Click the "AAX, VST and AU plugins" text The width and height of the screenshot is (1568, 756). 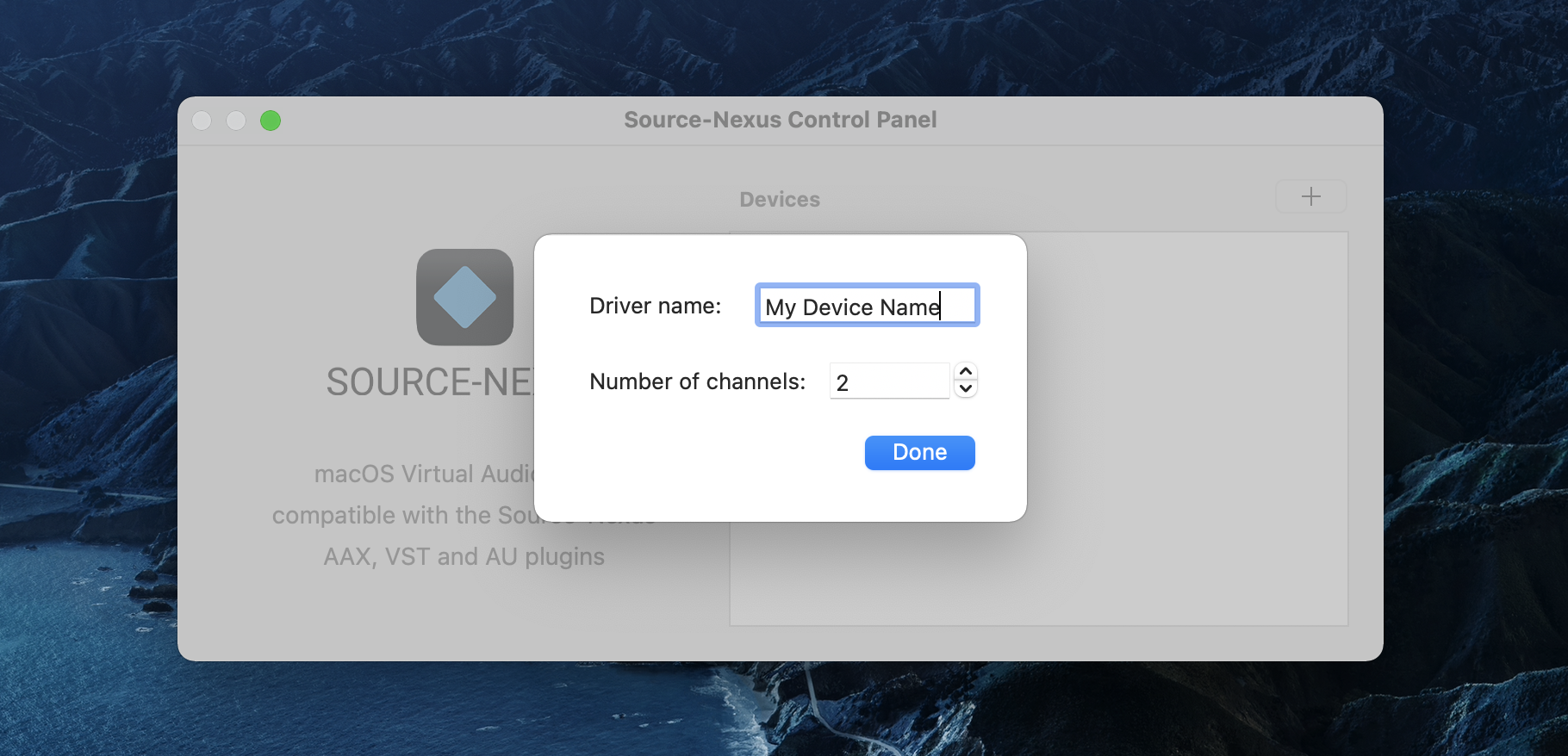pyautogui.click(x=464, y=557)
